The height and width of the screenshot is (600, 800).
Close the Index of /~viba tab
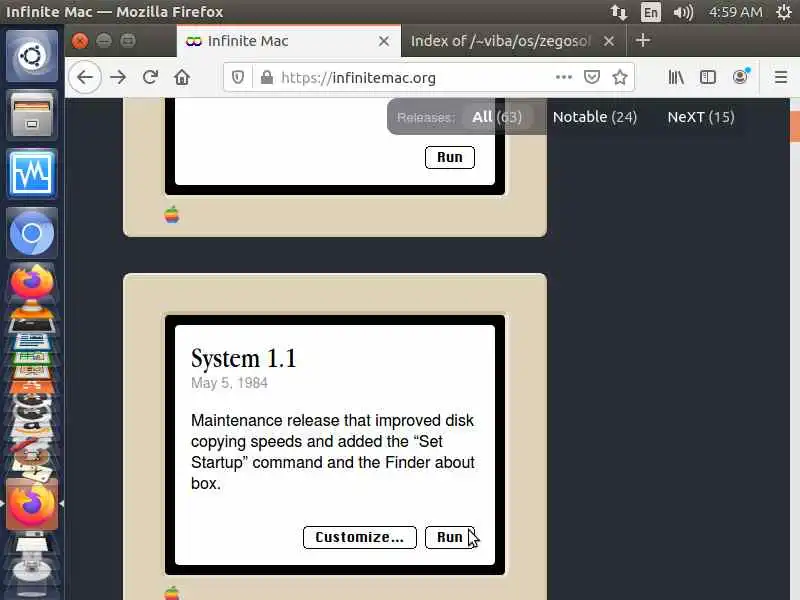[609, 41]
